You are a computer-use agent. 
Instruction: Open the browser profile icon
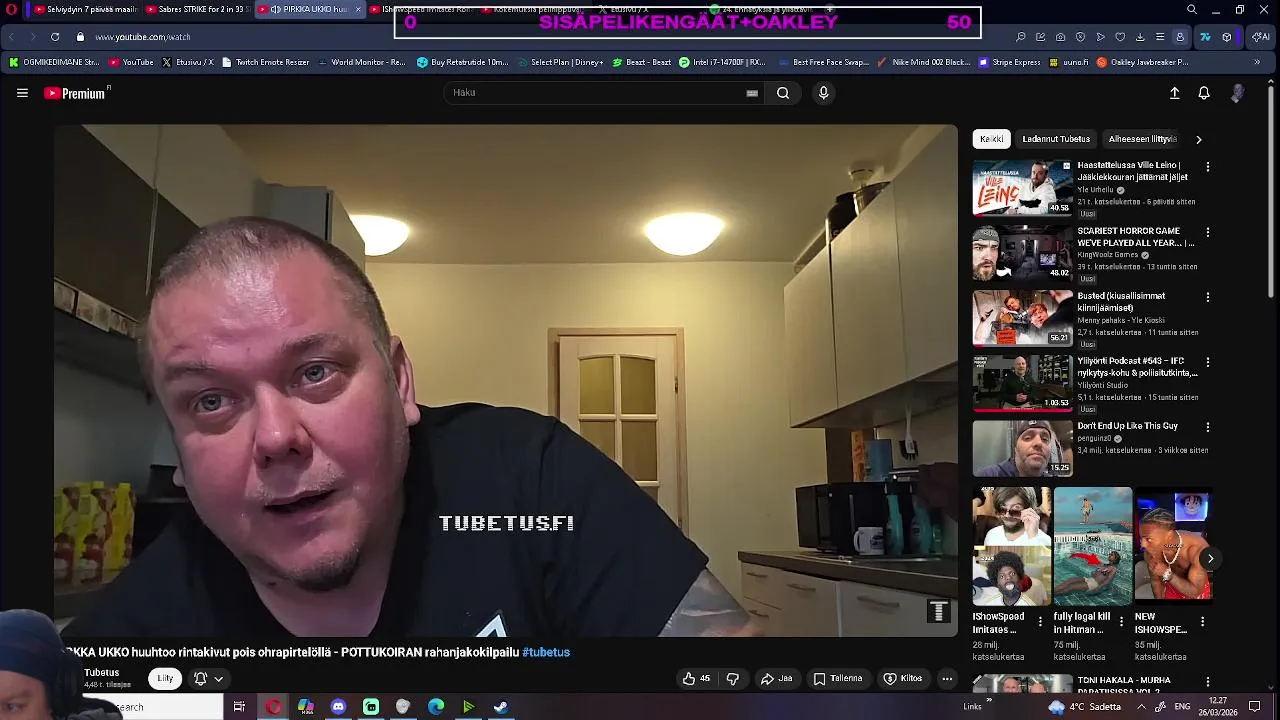click(x=1180, y=37)
